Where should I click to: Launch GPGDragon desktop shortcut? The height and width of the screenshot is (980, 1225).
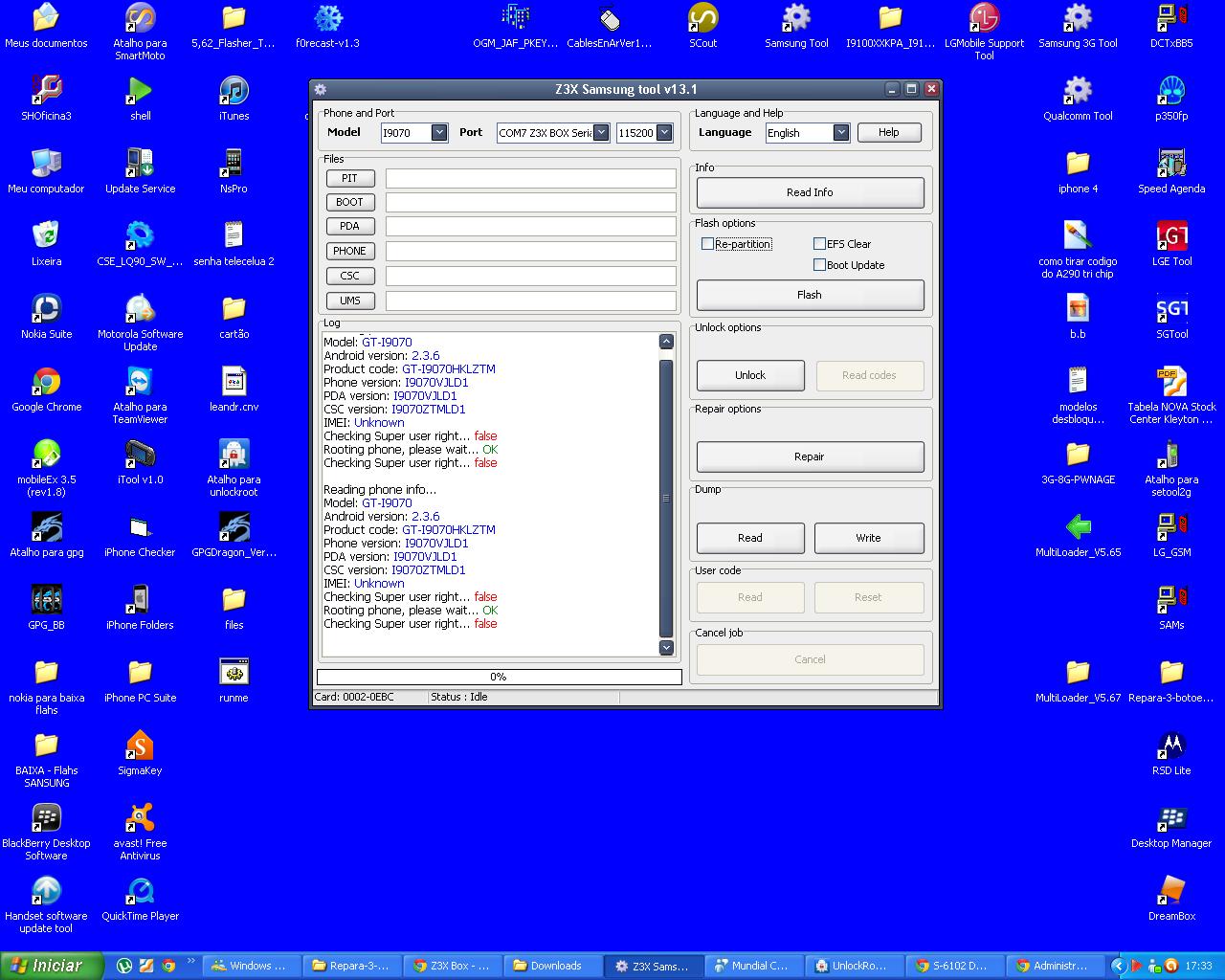pyautogui.click(x=234, y=535)
